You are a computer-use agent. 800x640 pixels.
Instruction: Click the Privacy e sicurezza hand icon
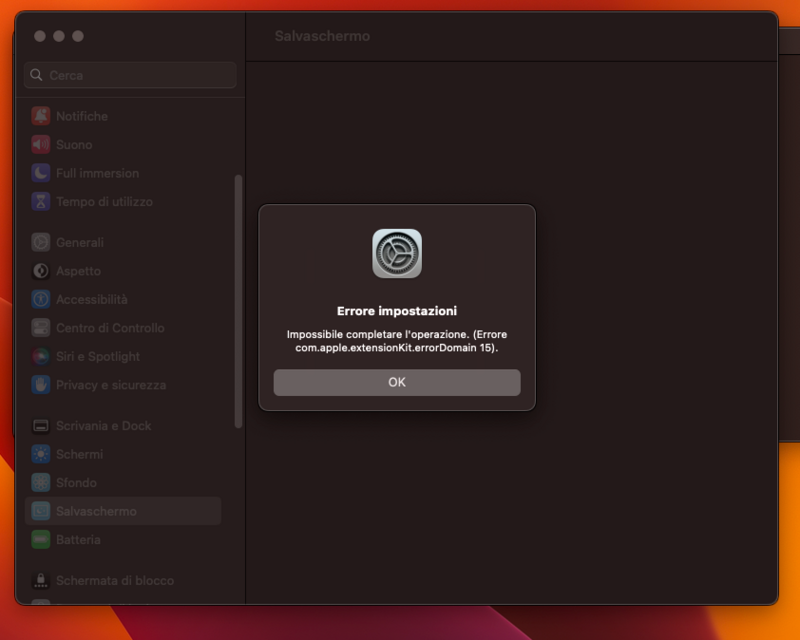pos(41,385)
